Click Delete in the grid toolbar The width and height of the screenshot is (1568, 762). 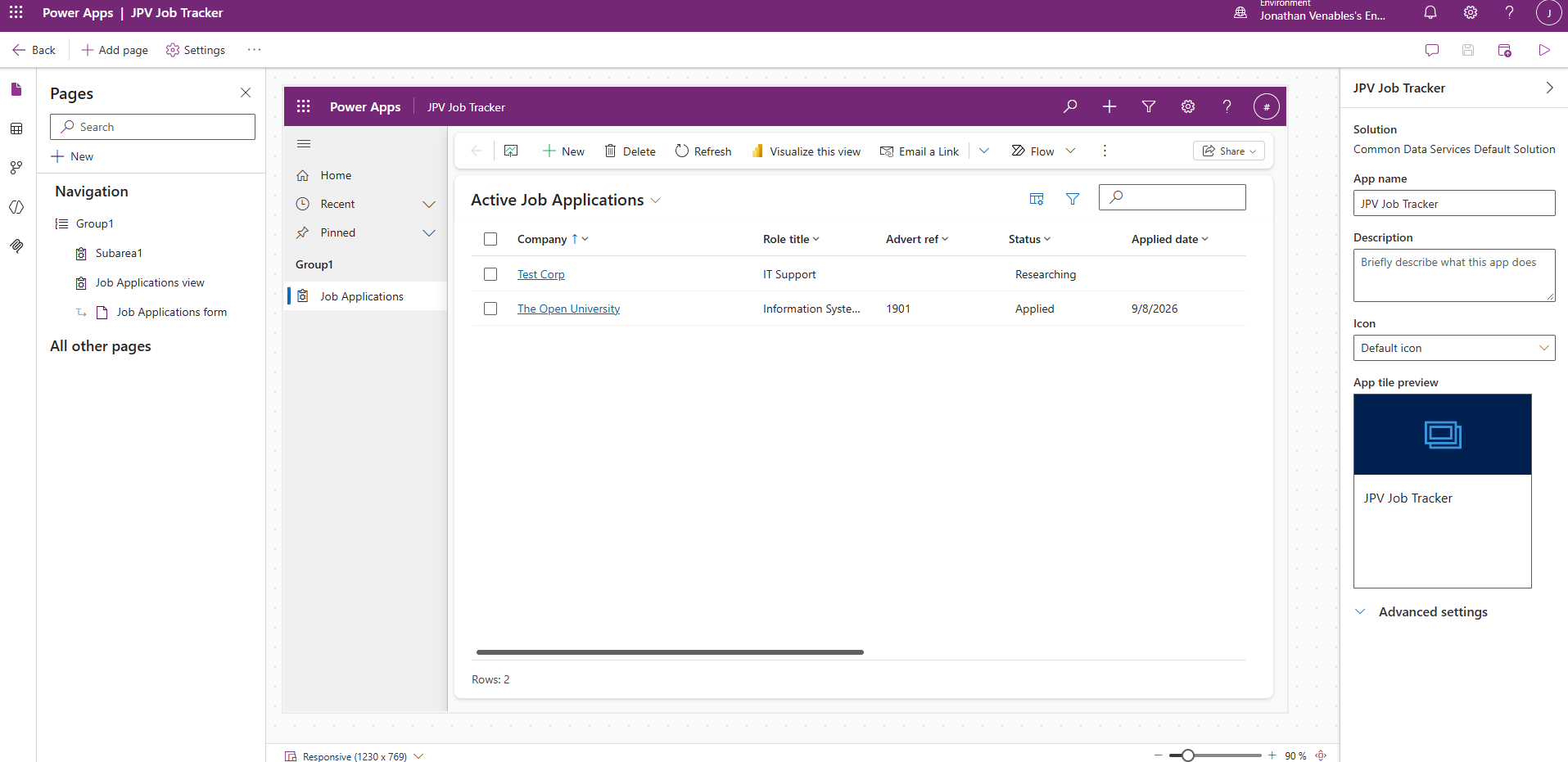pyautogui.click(x=630, y=151)
